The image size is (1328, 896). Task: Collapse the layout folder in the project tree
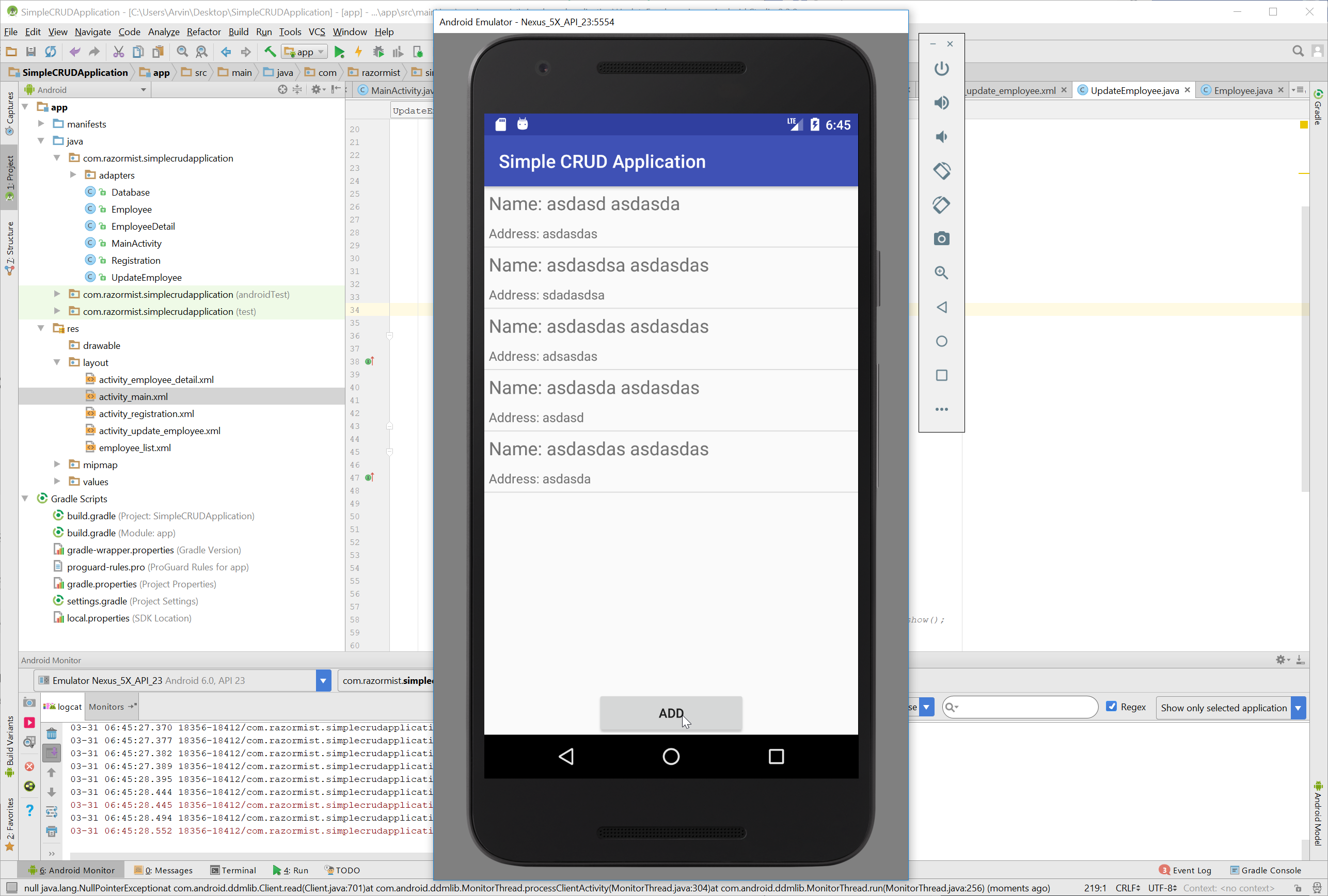(57, 362)
